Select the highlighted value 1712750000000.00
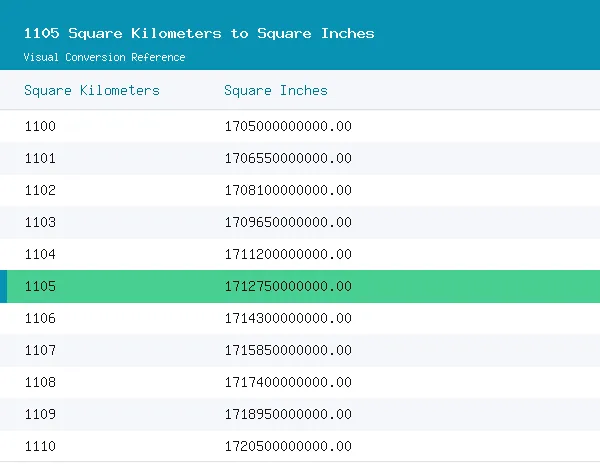 pos(288,286)
